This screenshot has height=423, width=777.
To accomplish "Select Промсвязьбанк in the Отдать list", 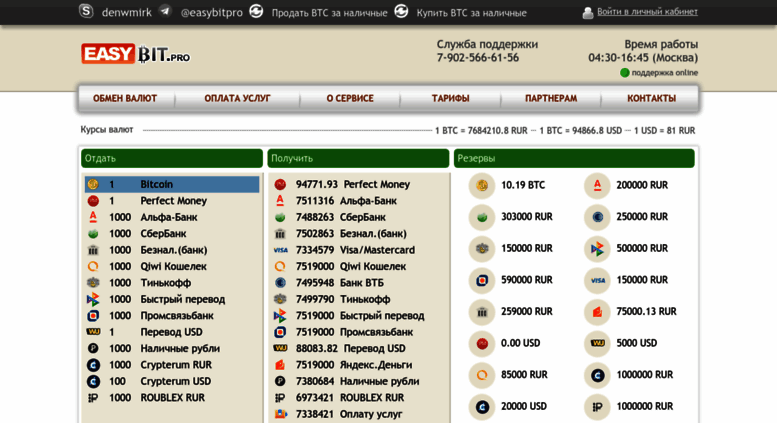I will (x=172, y=316).
